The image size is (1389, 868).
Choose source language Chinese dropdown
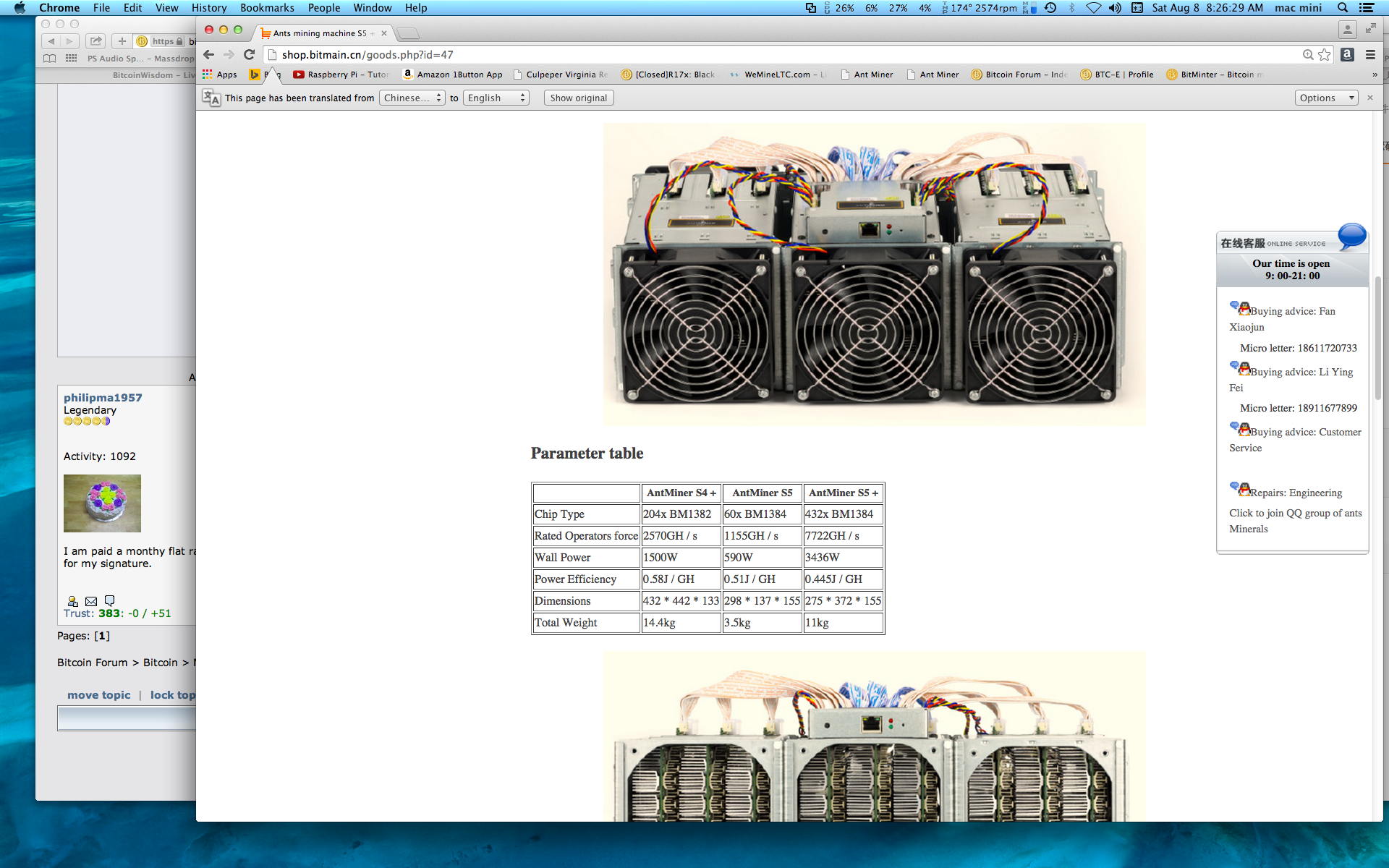pyautogui.click(x=412, y=98)
